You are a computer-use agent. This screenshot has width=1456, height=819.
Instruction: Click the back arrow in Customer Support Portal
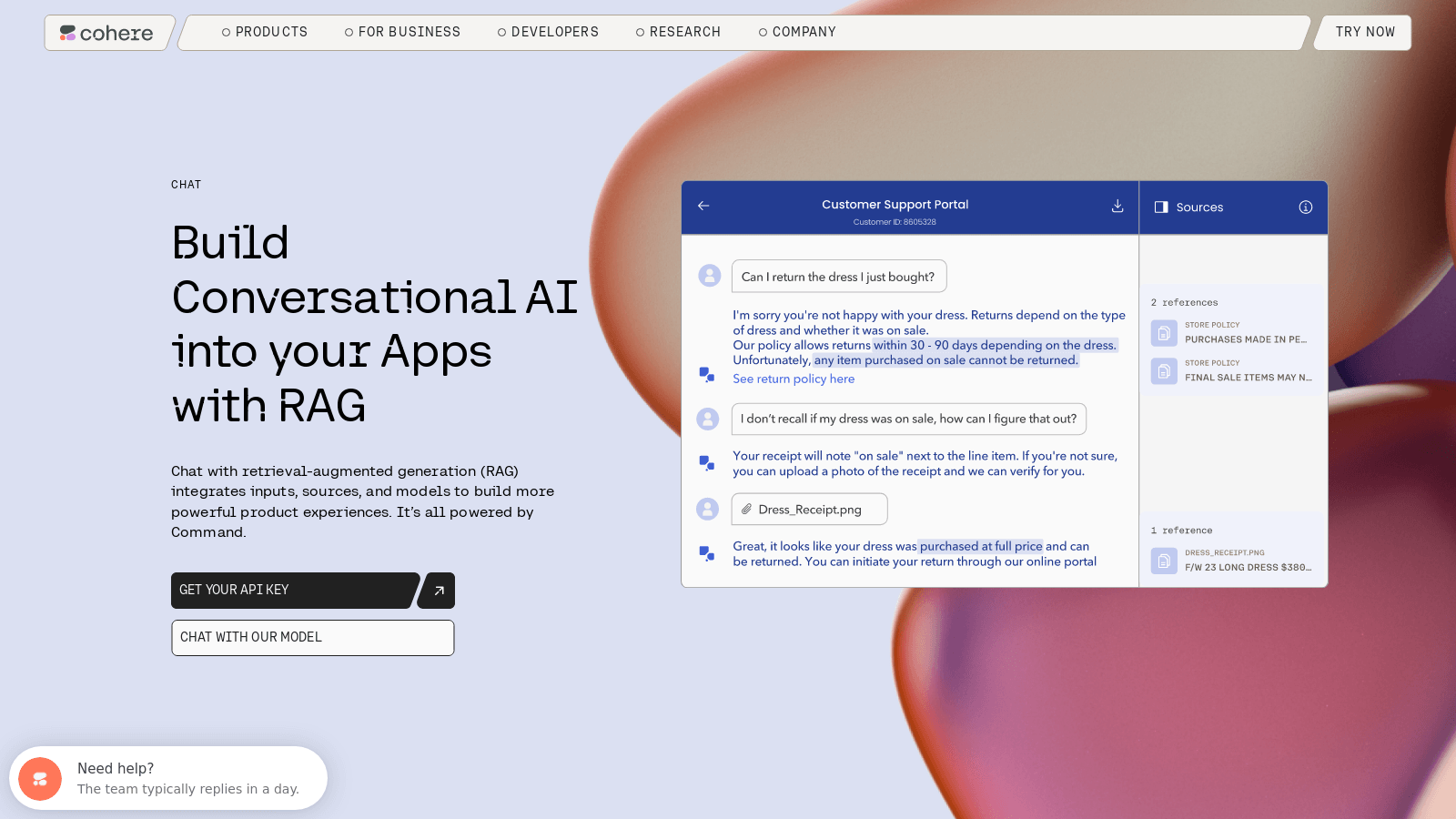pos(703,206)
